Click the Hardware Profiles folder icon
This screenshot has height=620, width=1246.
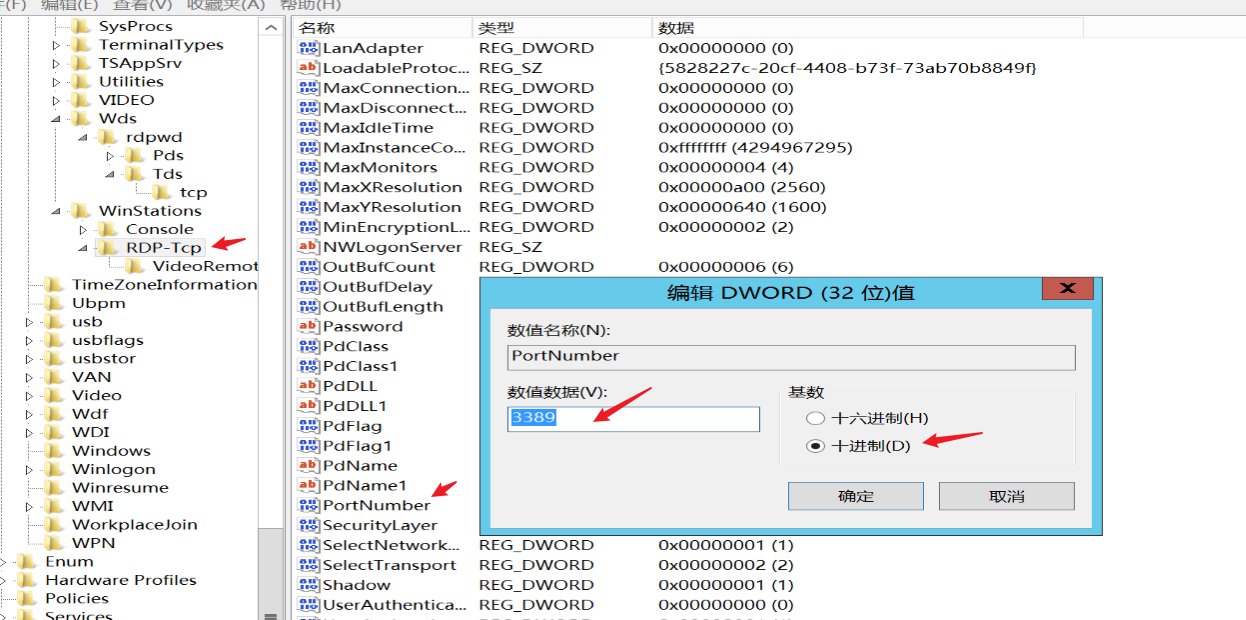tap(28, 580)
